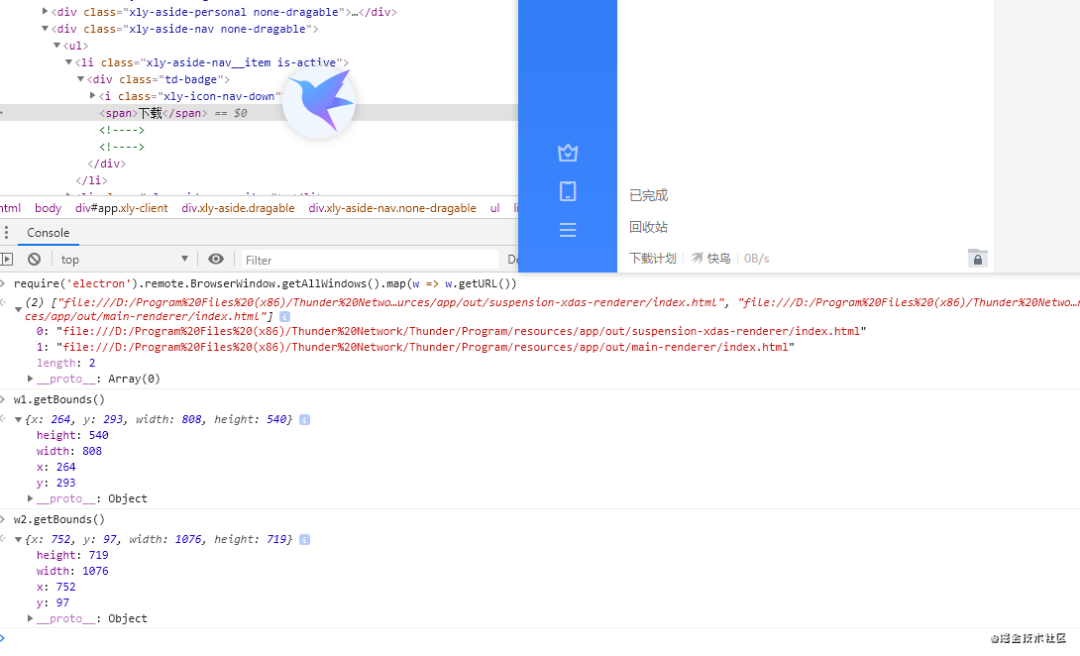The height and width of the screenshot is (656, 1080).
Task: Click 'y: 293' property
Action: point(56,482)
